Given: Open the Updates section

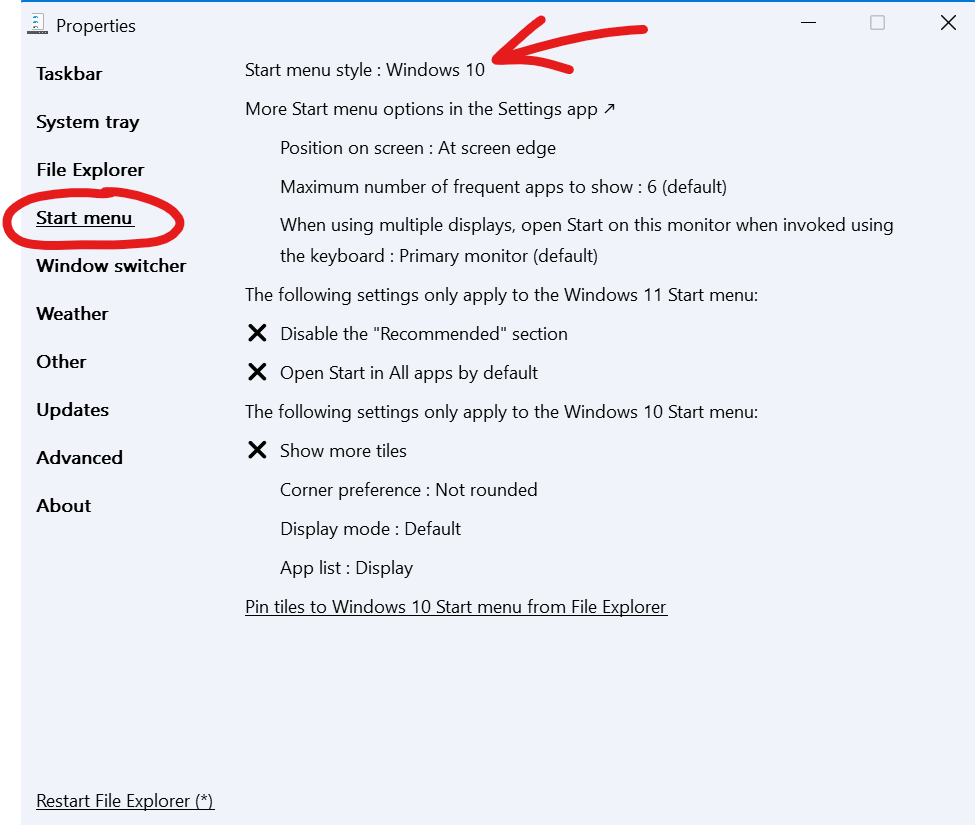Looking at the screenshot, I should click(x=73, y=410).
